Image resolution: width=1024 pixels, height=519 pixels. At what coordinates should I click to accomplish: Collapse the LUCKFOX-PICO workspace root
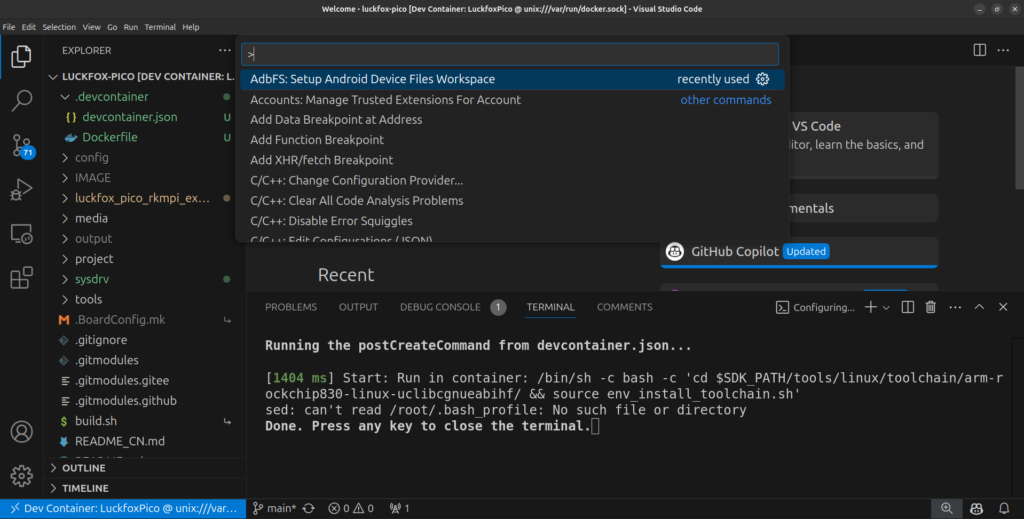click(x=145, y=76)
